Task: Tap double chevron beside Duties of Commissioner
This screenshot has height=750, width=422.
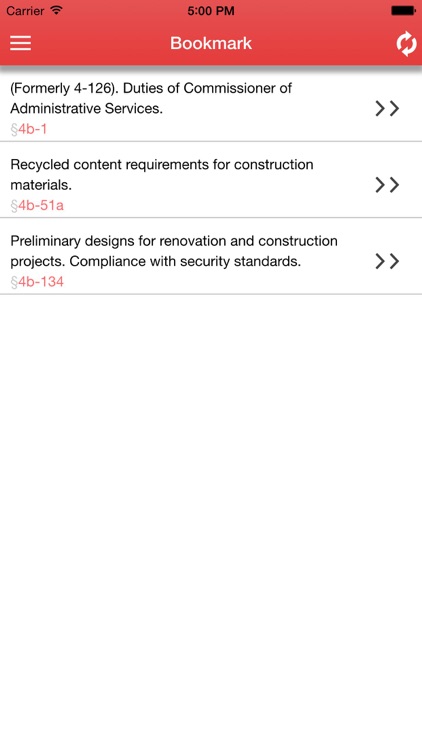Action: (x=387, y=109)
